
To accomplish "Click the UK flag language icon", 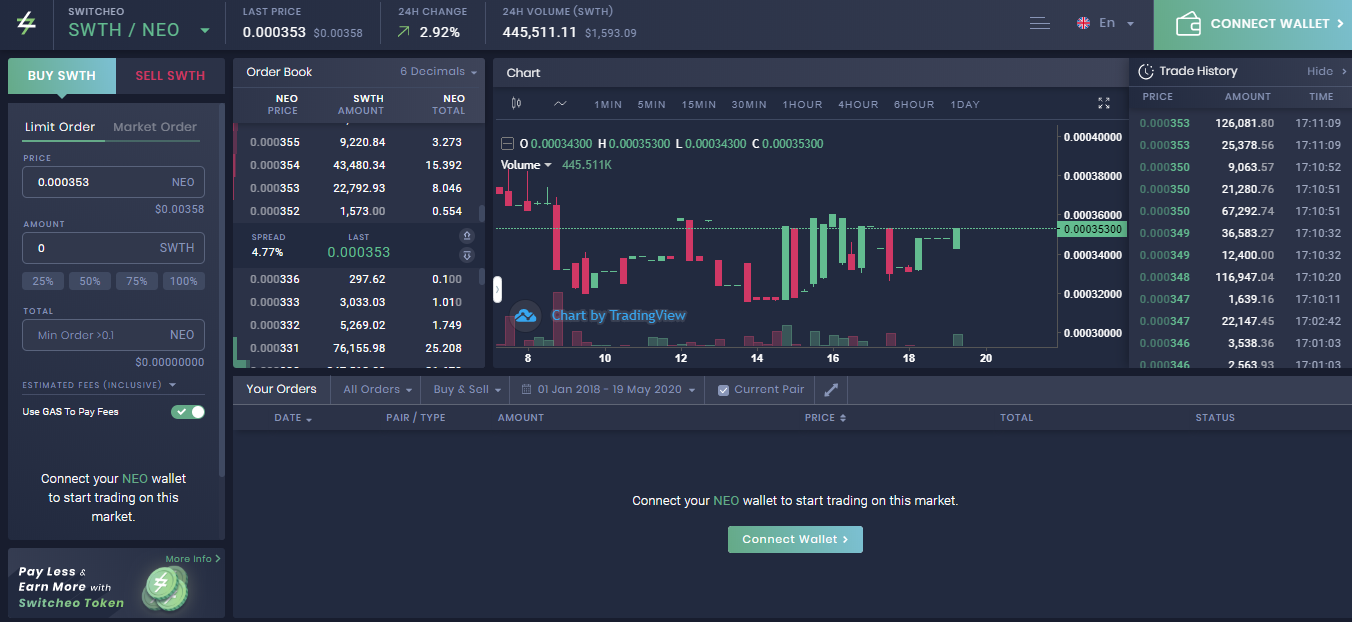I will click(x=1083, y=23).
